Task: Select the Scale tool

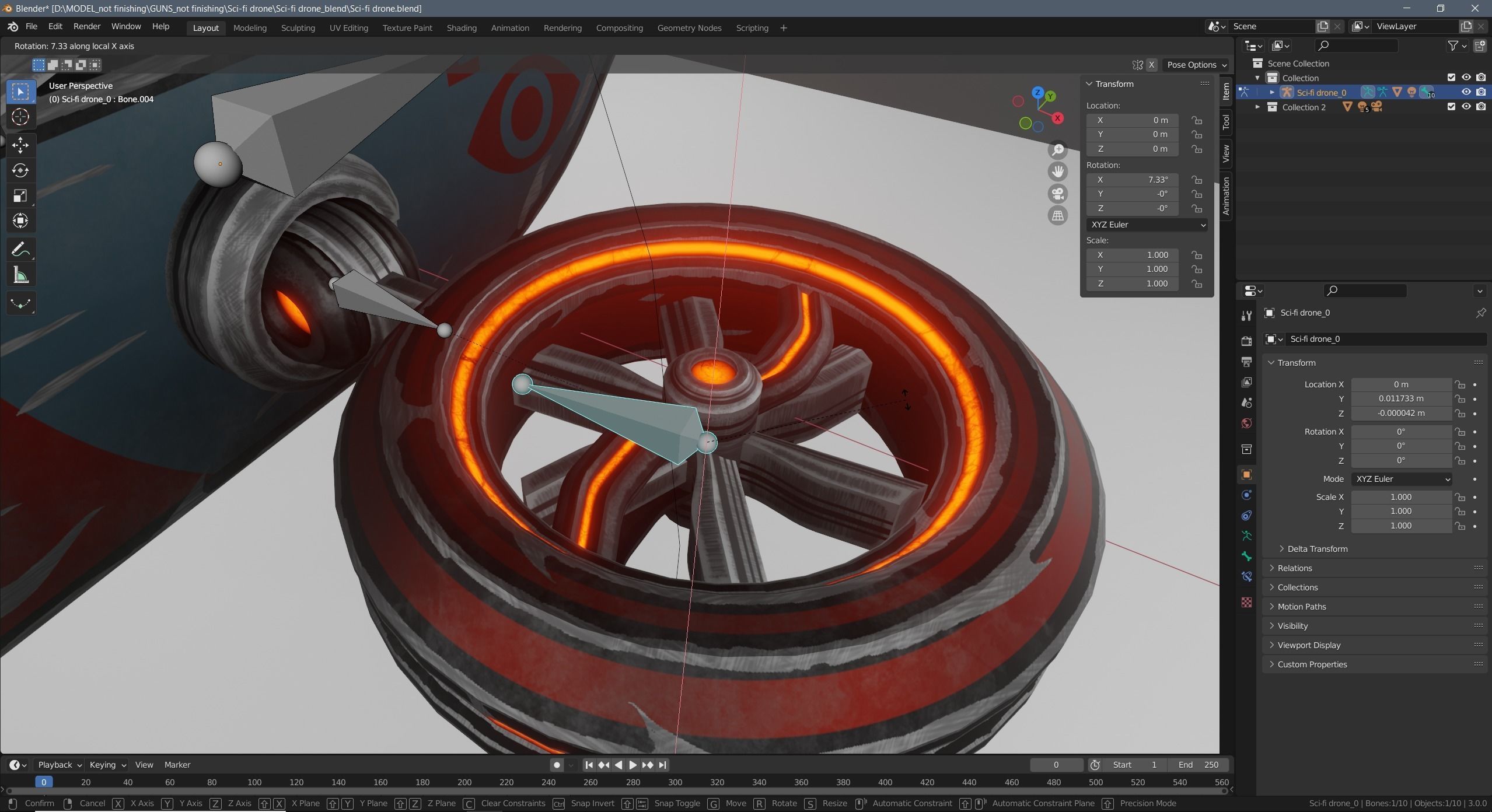Action: tap(20, 195)
